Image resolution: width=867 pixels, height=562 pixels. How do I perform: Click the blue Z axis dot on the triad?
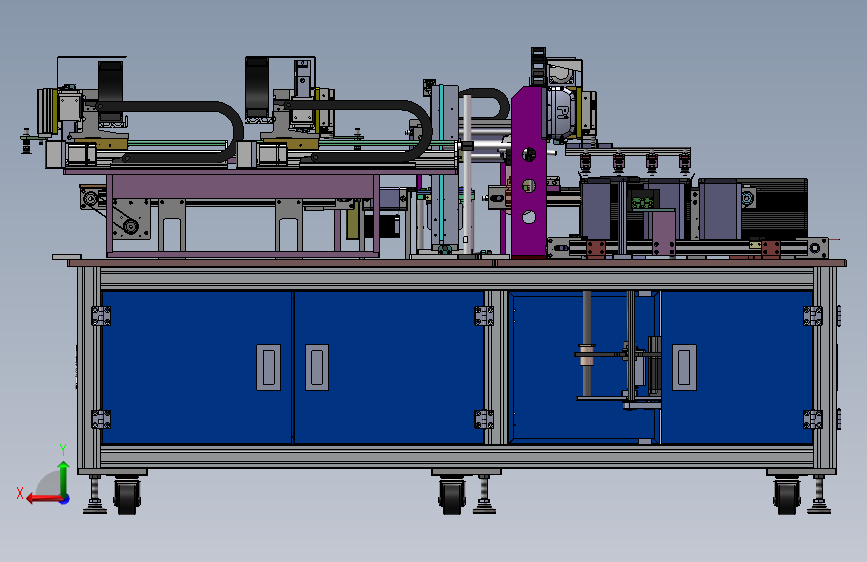coord(65,499)
